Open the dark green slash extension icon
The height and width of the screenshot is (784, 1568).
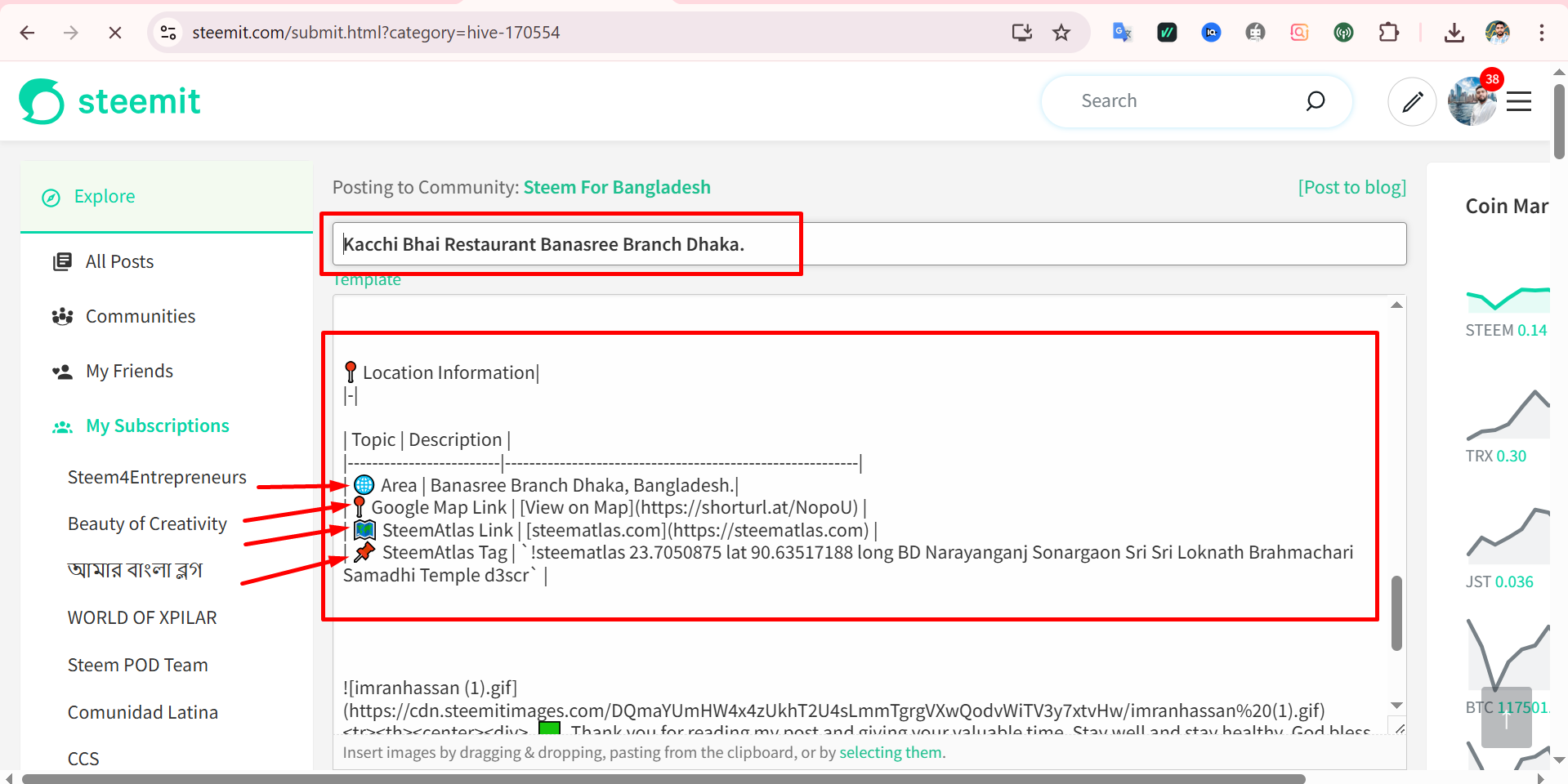[1167, 33]
